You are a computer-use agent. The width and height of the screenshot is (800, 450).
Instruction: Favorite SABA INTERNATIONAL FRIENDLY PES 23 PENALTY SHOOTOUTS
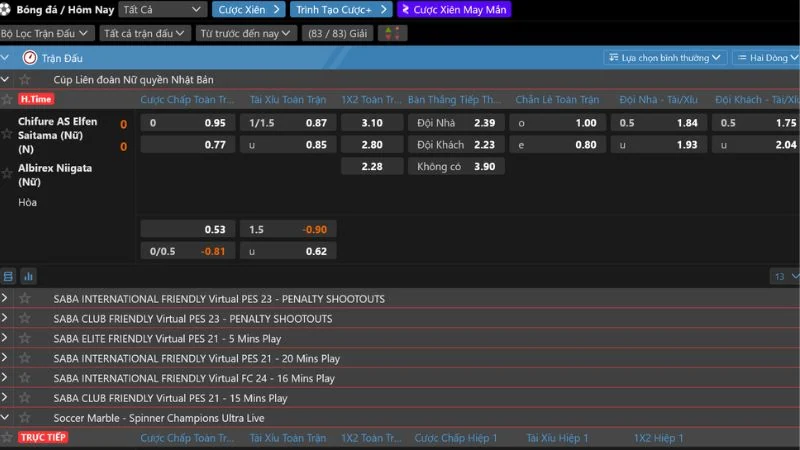pyautogui.click(x=24, y=298)
